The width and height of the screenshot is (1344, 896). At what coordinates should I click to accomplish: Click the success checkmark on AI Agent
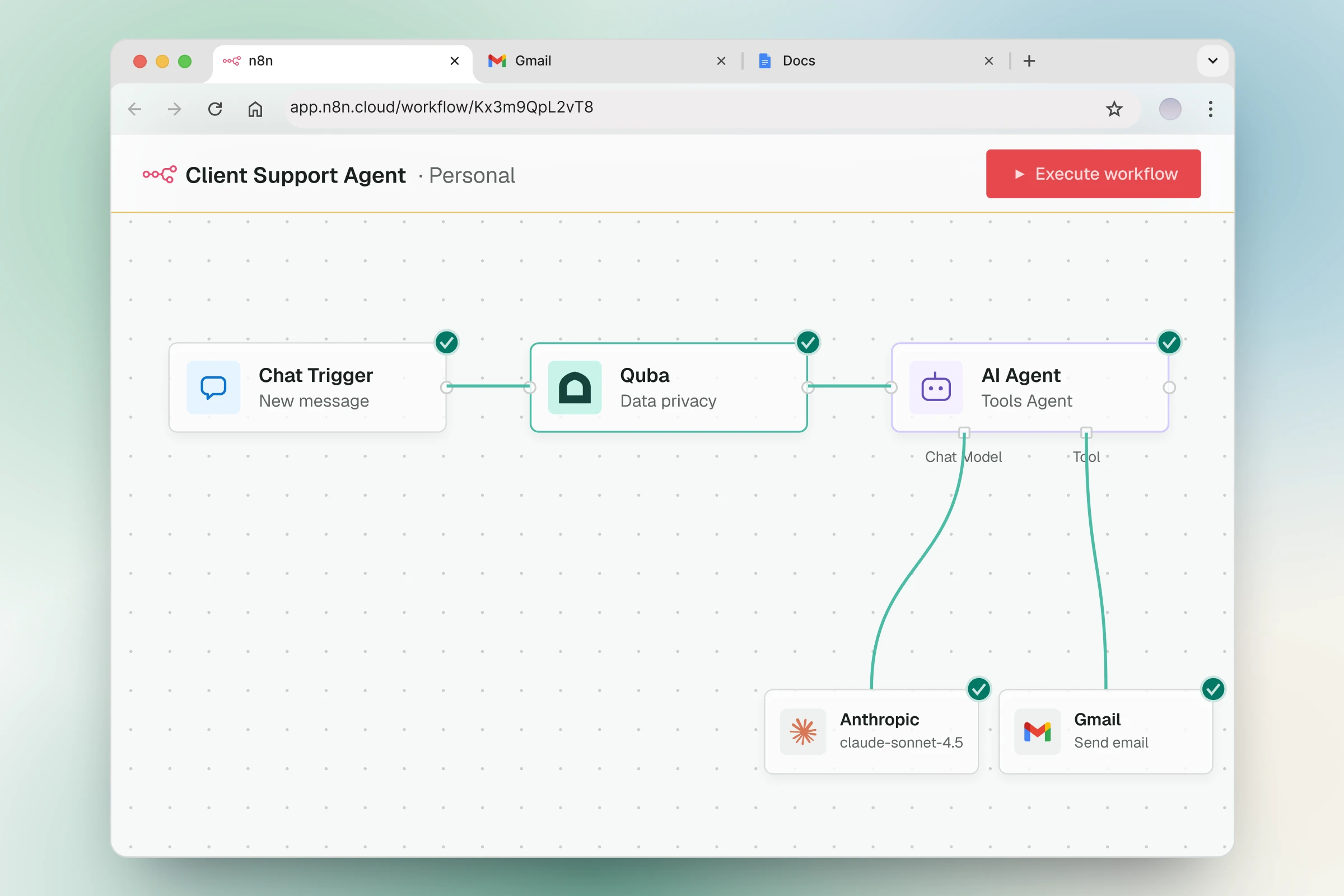click(1169, 343)
